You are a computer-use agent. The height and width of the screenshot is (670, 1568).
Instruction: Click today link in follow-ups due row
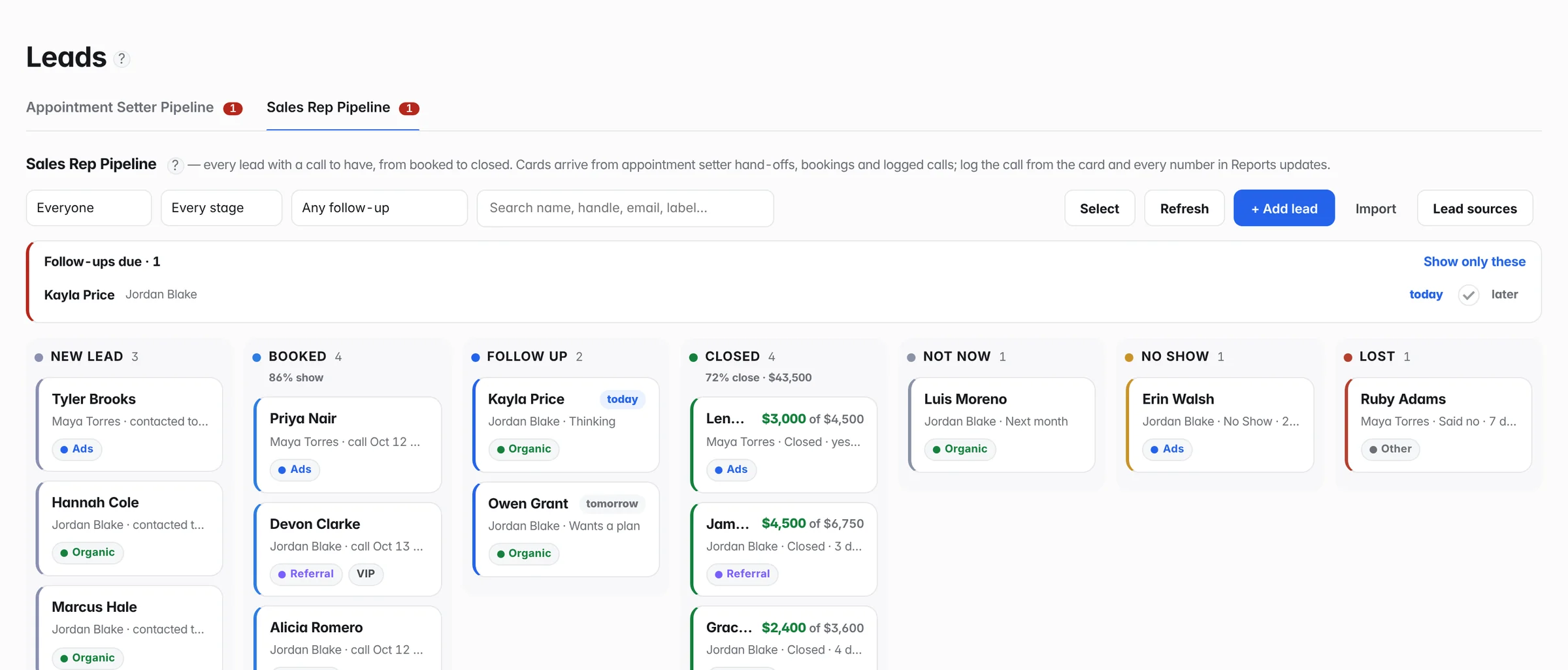coord(1426,295)
